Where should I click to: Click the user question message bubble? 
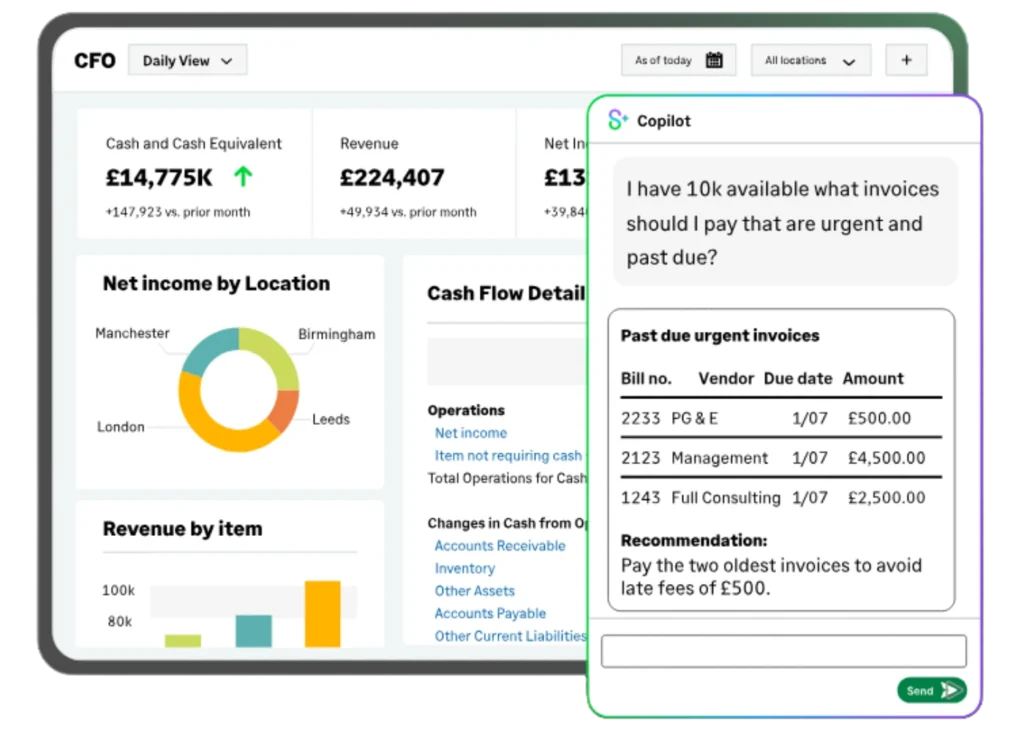[785, 222]
